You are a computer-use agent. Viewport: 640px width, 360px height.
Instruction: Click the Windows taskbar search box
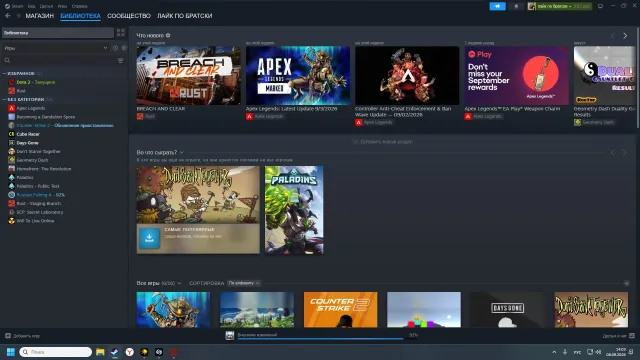pos(56,352)
